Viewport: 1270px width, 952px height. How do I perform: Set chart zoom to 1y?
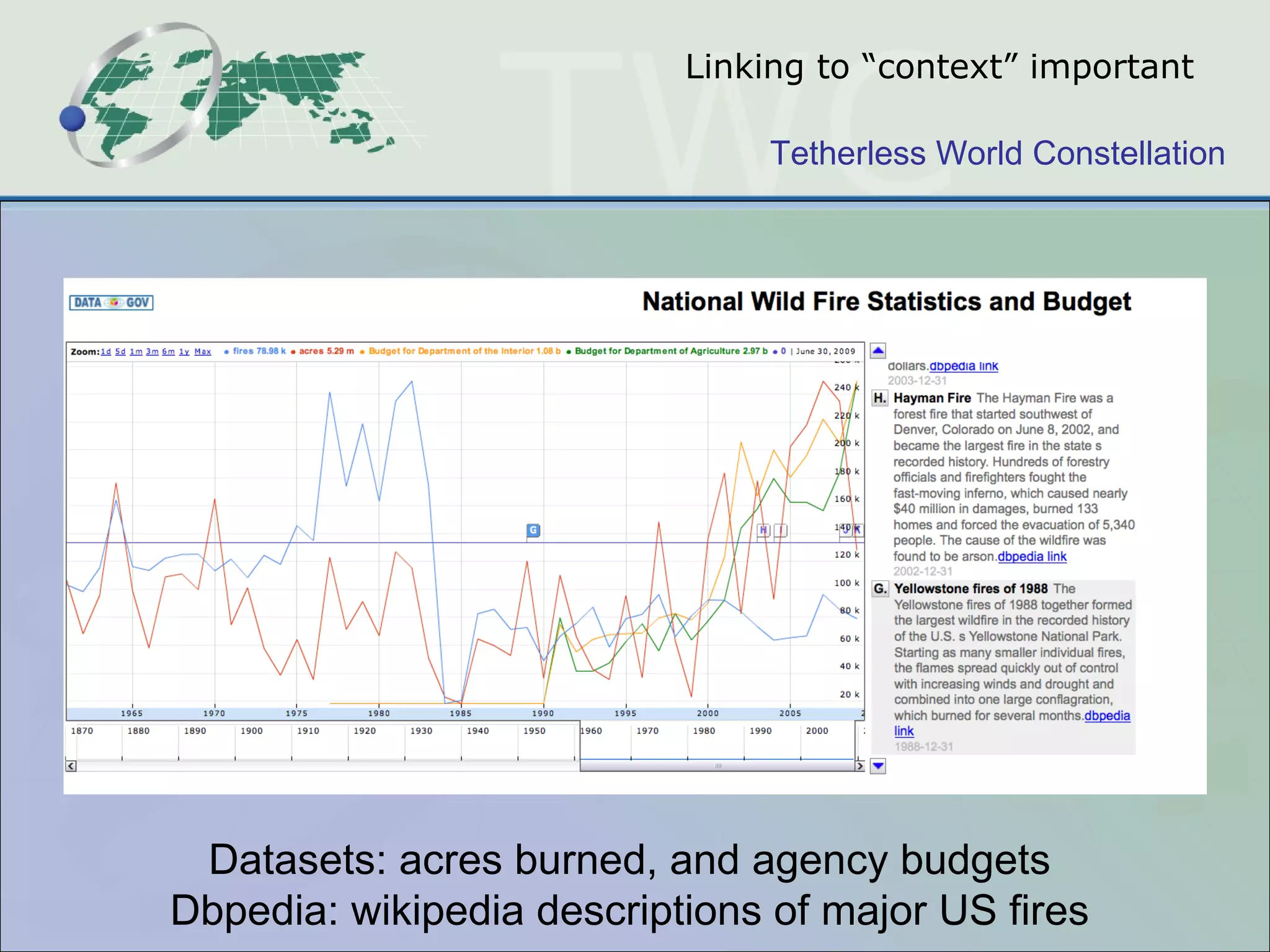pos(184,351)
